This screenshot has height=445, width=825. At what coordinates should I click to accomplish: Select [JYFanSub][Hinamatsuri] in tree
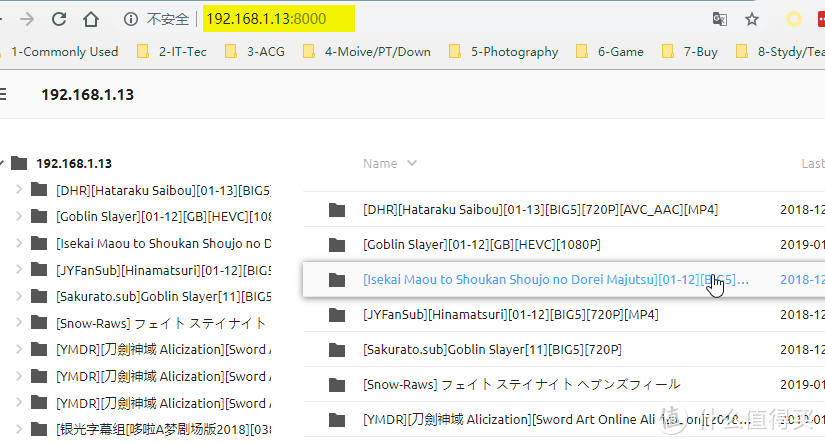pyautogui.click(x=163, y=270)
